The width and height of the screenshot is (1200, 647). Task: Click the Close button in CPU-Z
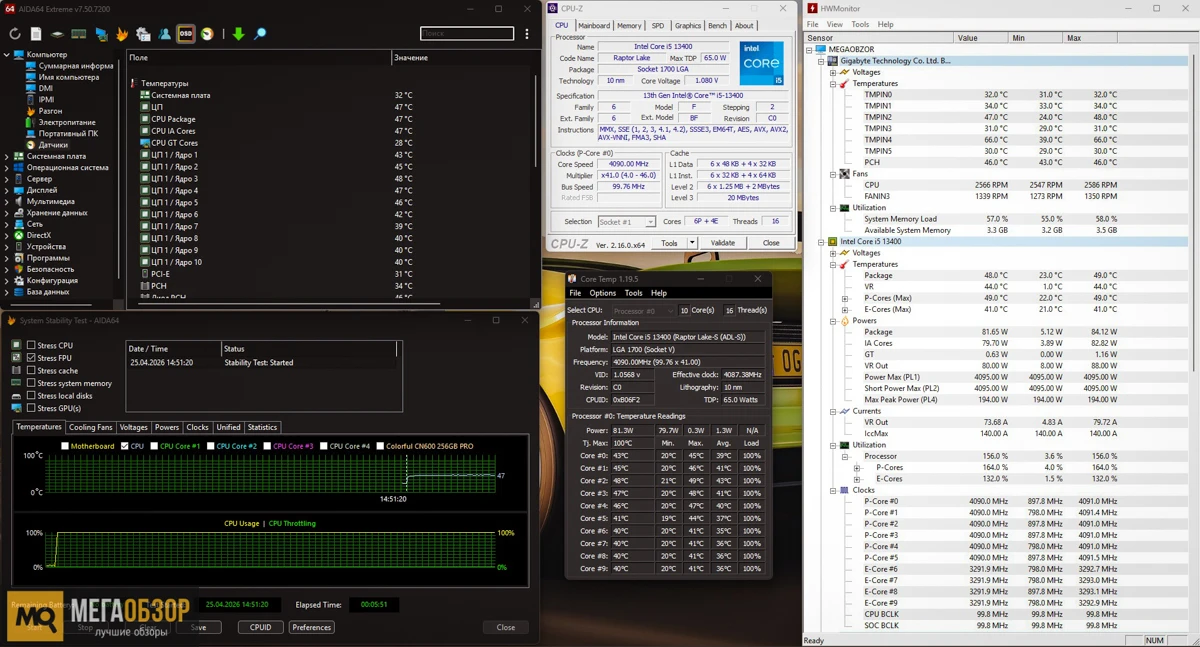click(x=771, y=243)
